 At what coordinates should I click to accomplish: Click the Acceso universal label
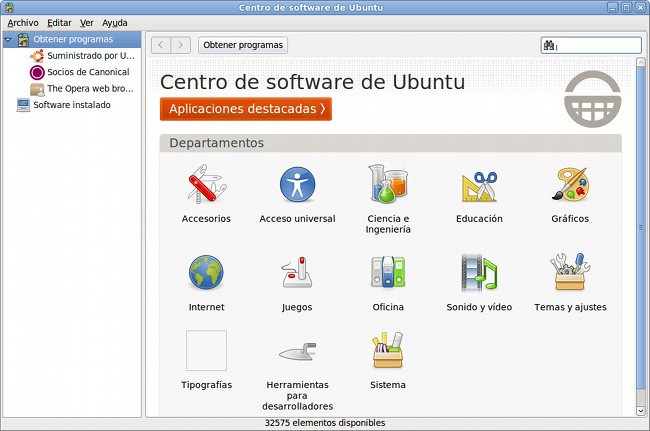tap(297, 219)
